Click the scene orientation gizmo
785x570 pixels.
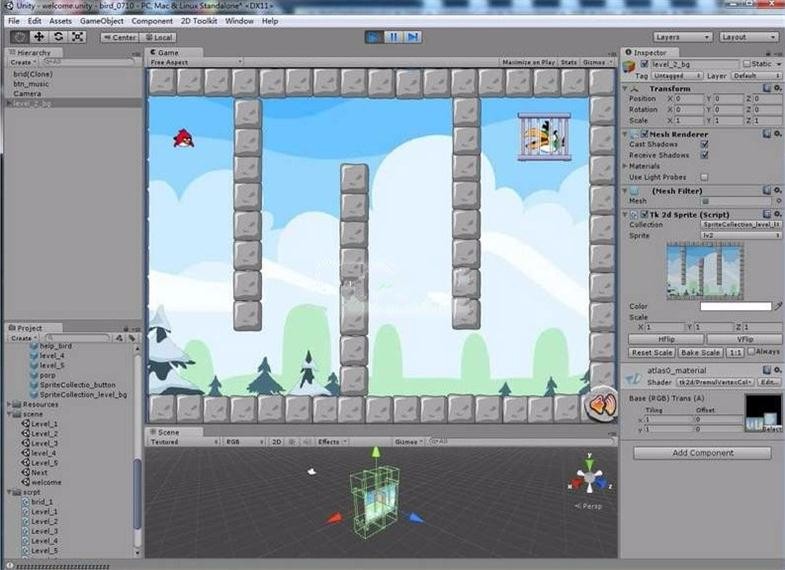point(590,478)
